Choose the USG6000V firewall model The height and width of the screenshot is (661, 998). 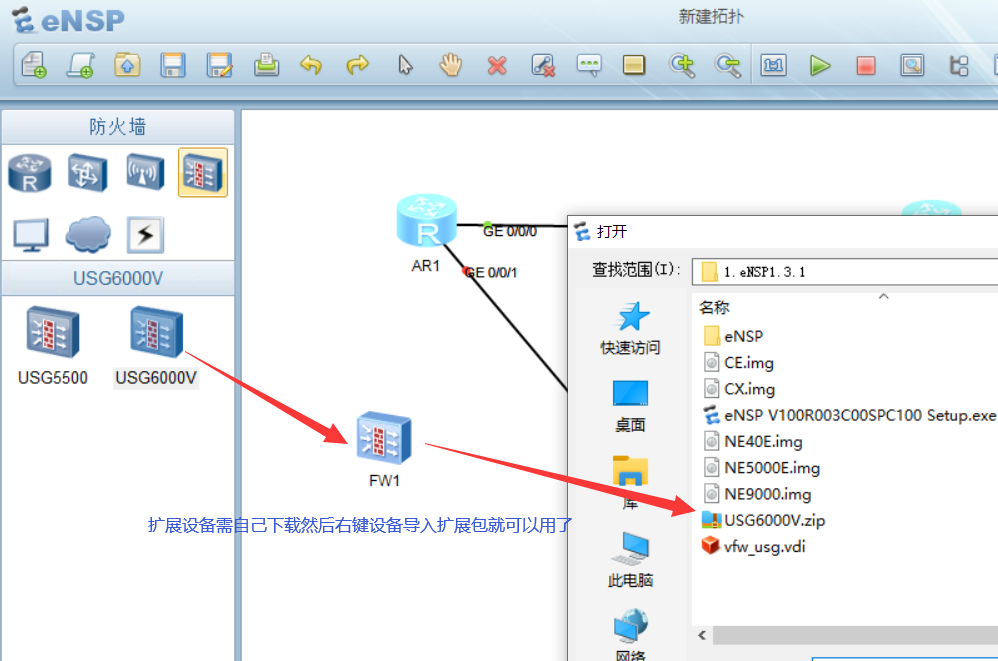click(156, 346)
